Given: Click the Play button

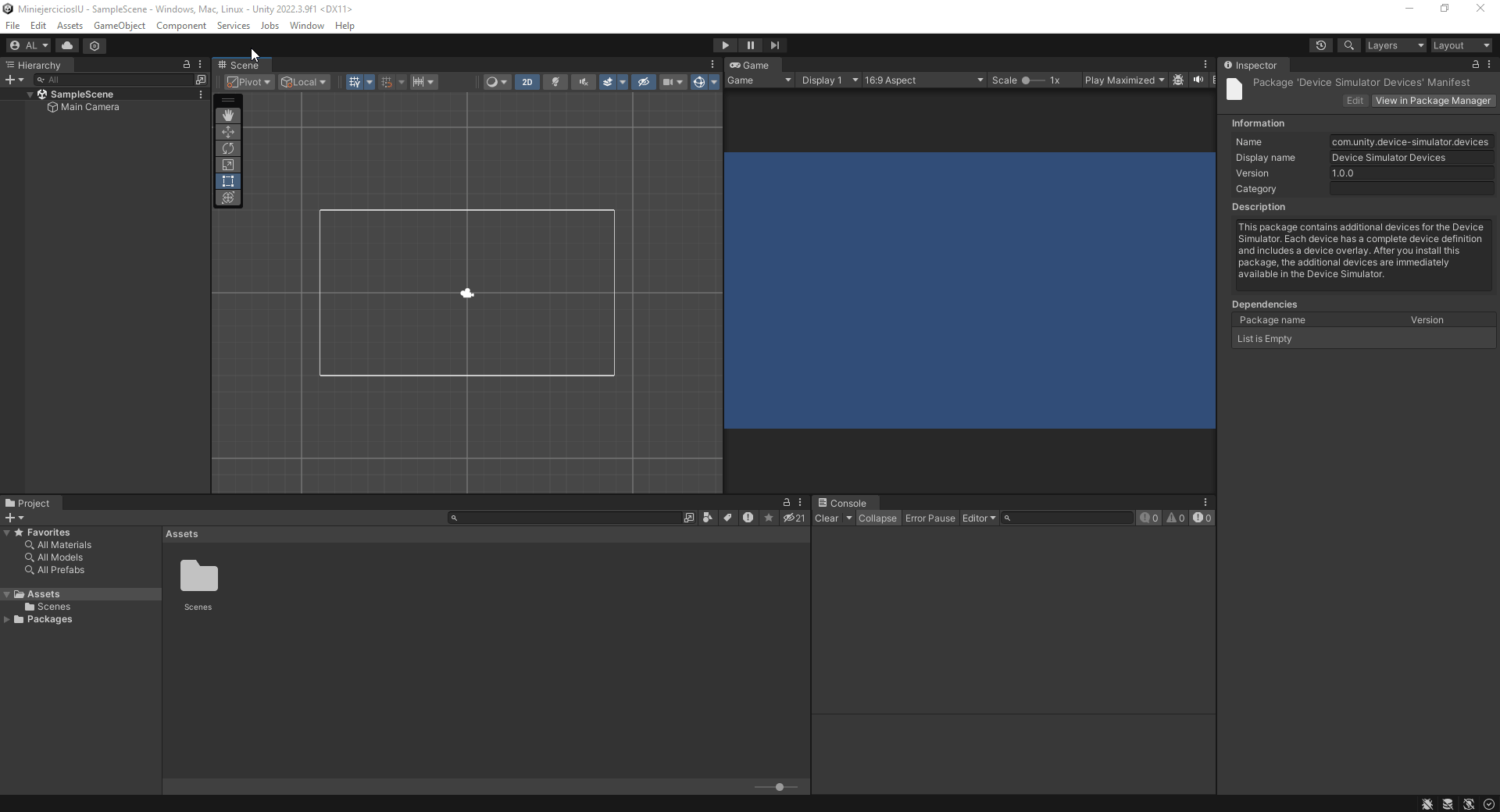Looking at the screenshot, I should point(725,45).
